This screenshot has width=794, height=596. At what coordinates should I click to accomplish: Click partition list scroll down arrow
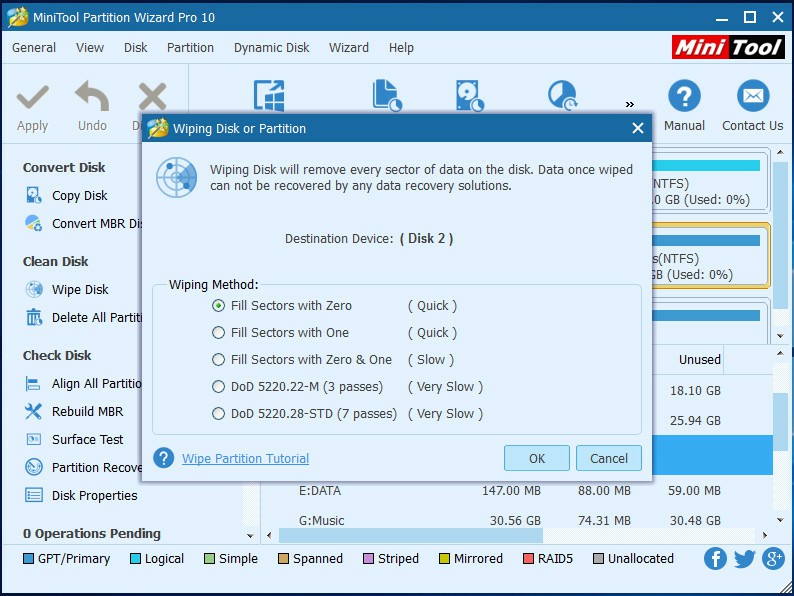pyautogui.click(x=780, y=520)
